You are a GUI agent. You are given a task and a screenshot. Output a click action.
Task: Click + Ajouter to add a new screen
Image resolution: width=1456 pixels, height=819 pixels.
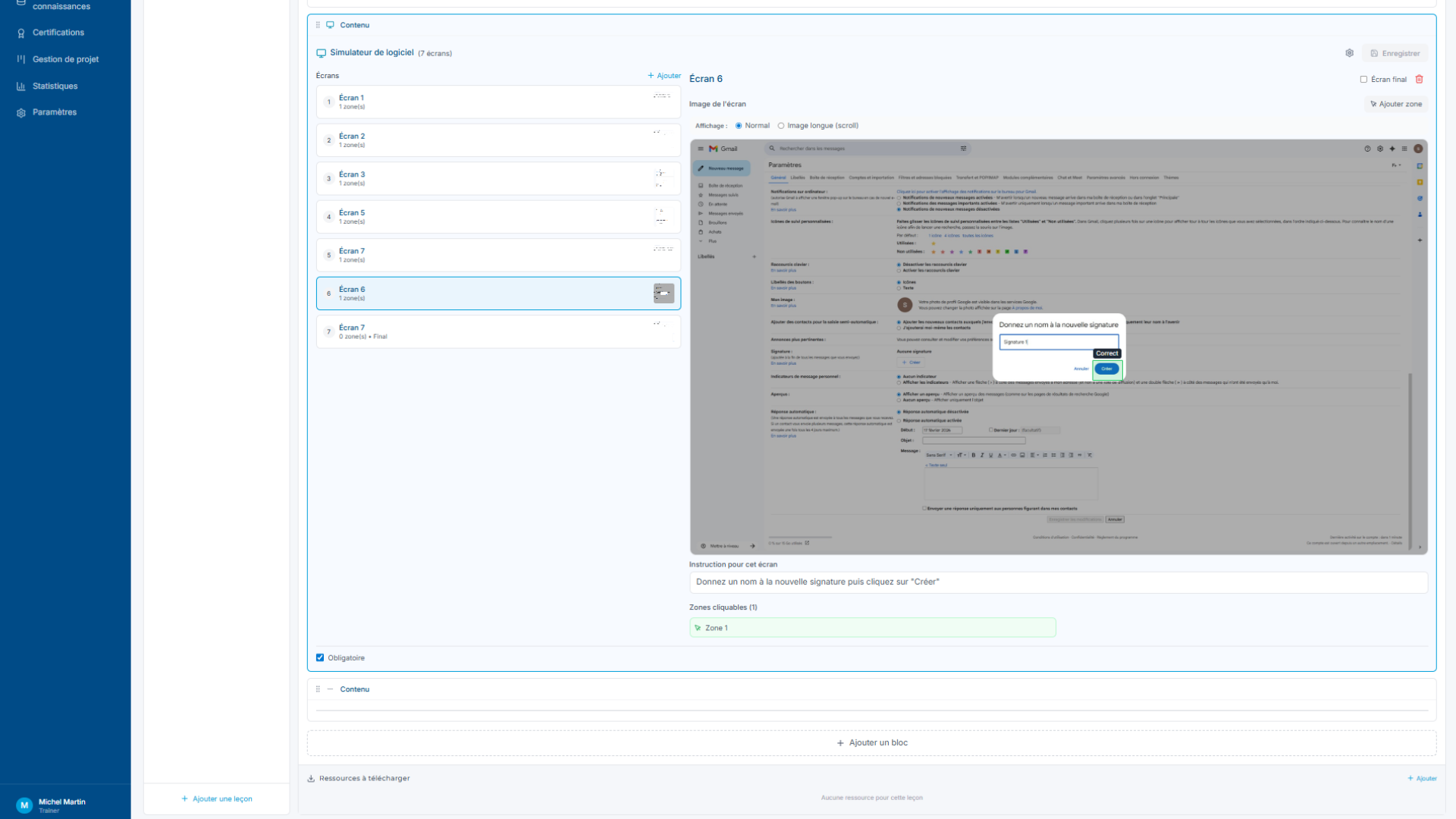tap(663, 75)
